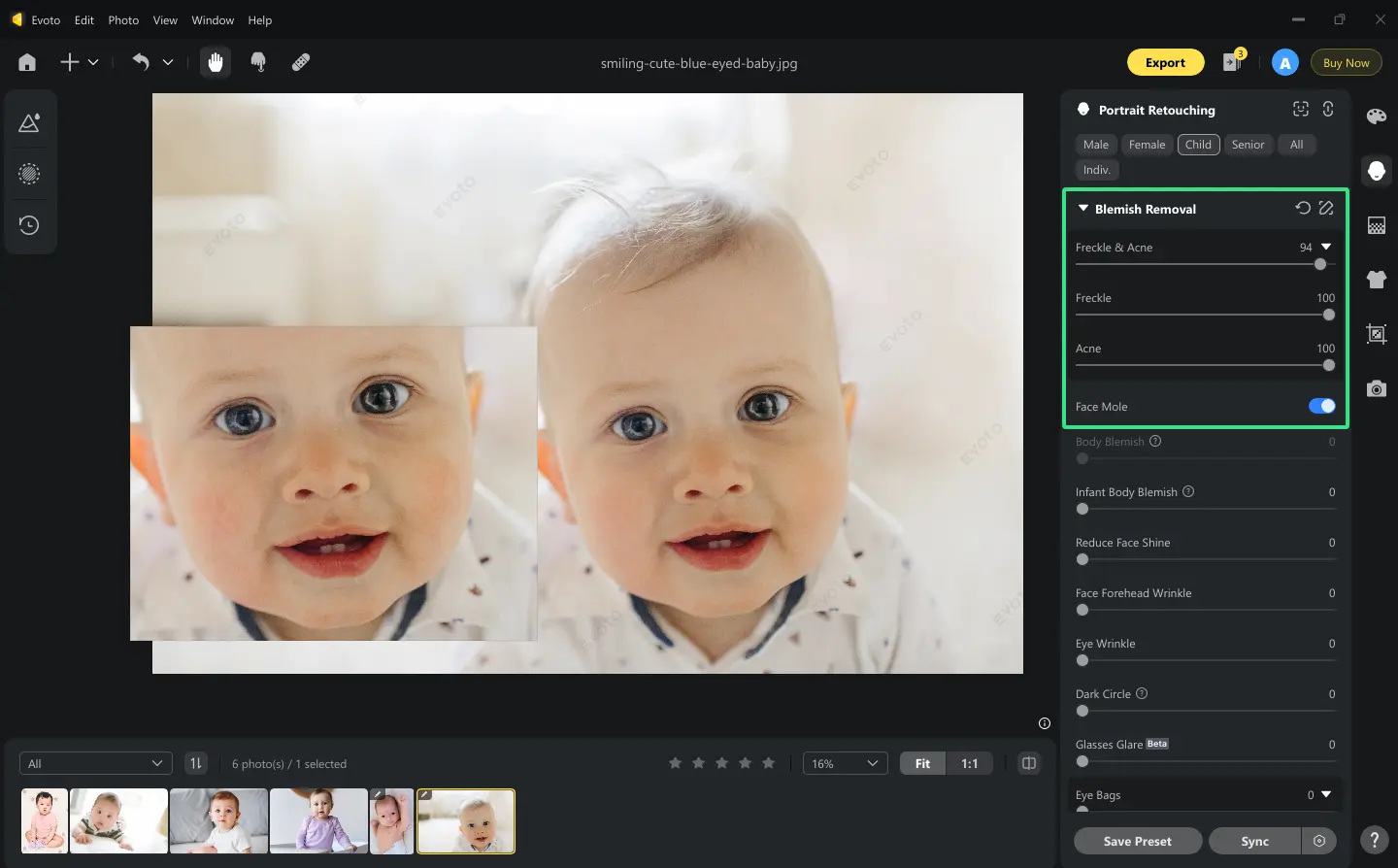This screenshot has height=868, width=1398.
Task: Open the Color adjustment palette panel
Action: coord(1376,116)
